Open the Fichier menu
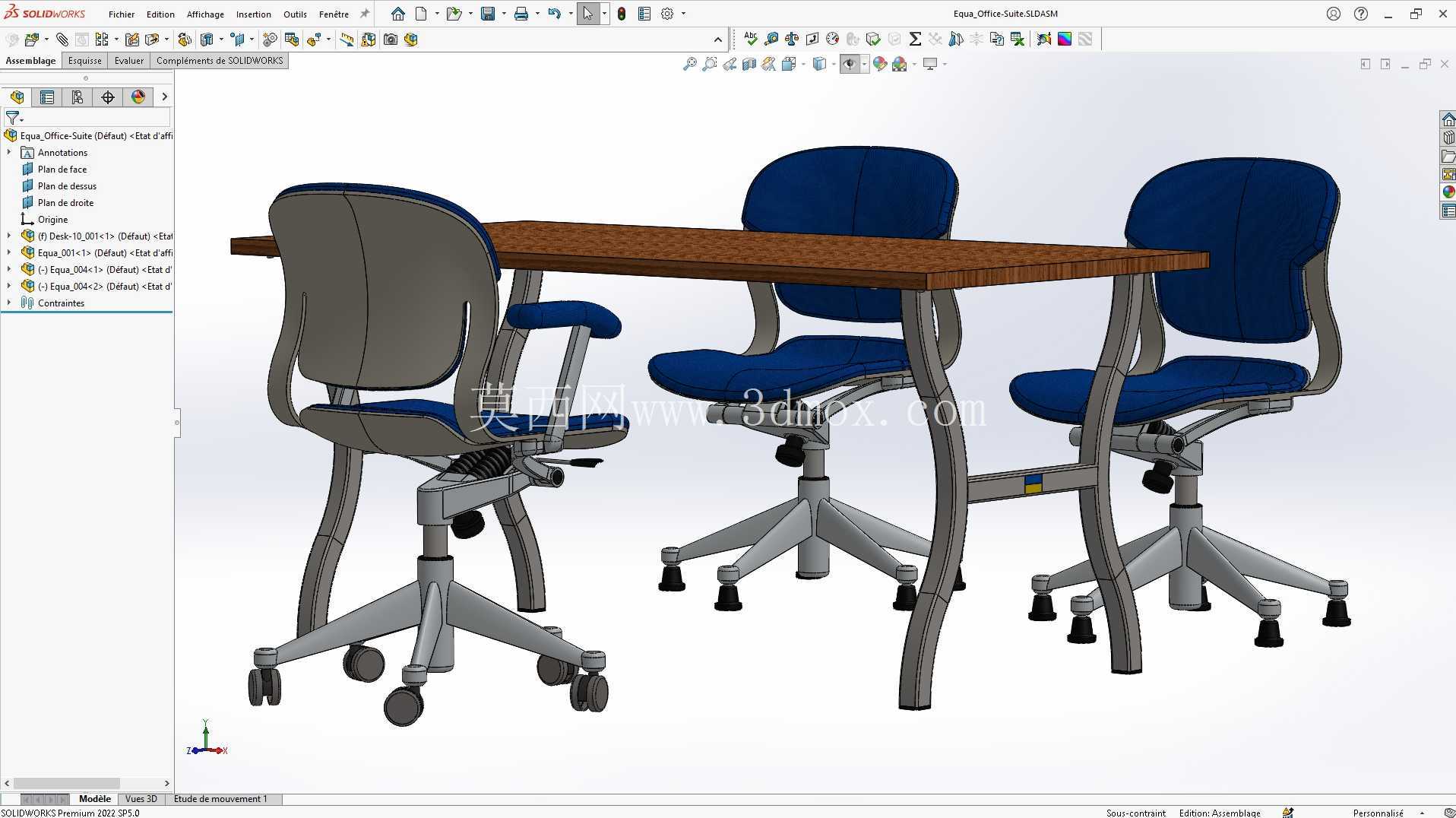Screen dimensions: 1456x818 coord(122,14)
